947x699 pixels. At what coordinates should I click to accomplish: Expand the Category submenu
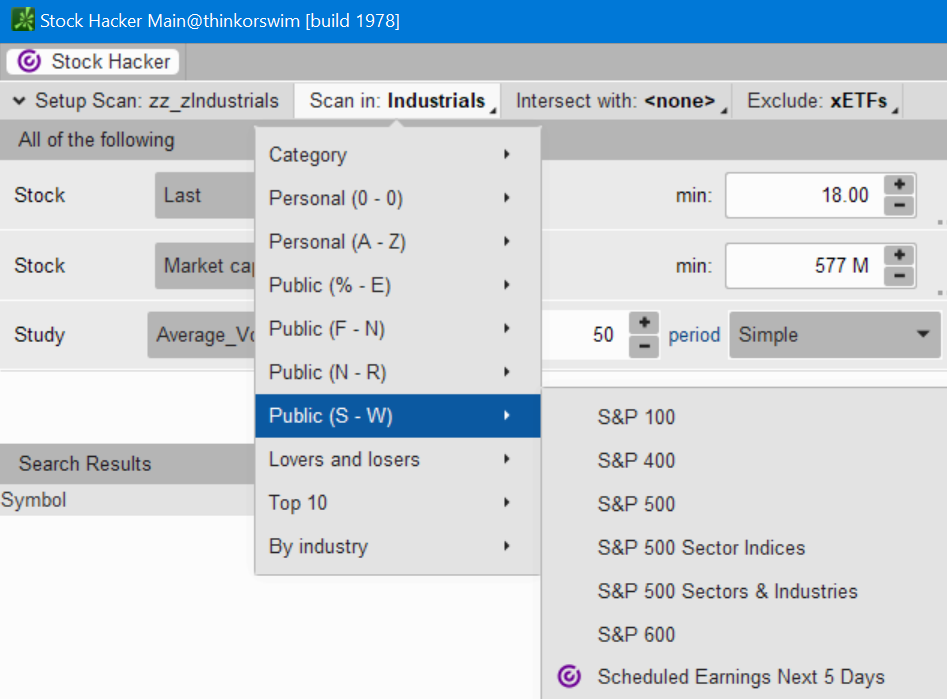click(x=397, y=155)
